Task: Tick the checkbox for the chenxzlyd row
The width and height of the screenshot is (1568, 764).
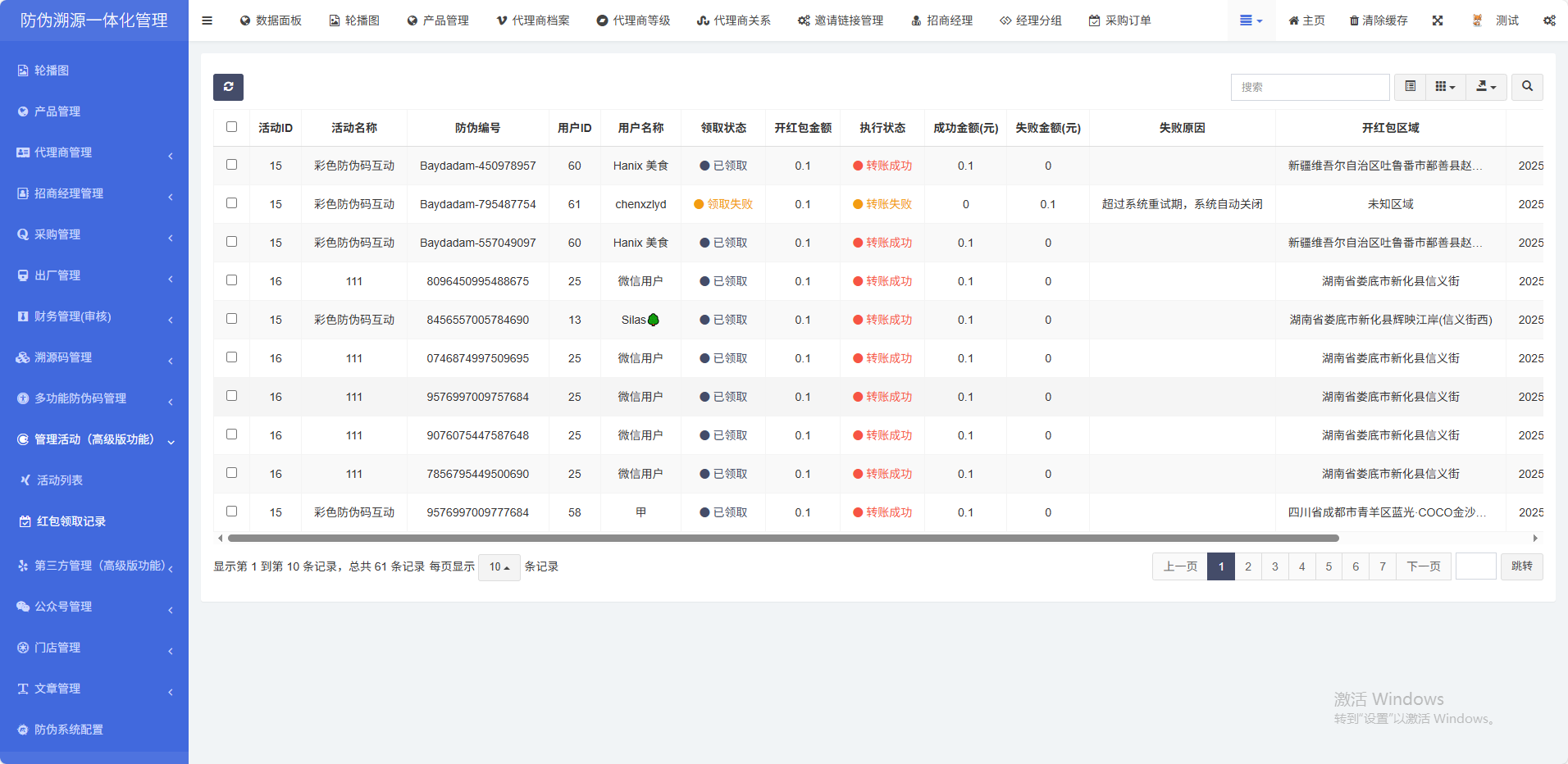Action: pyautogui.click(x=231, y=203)
